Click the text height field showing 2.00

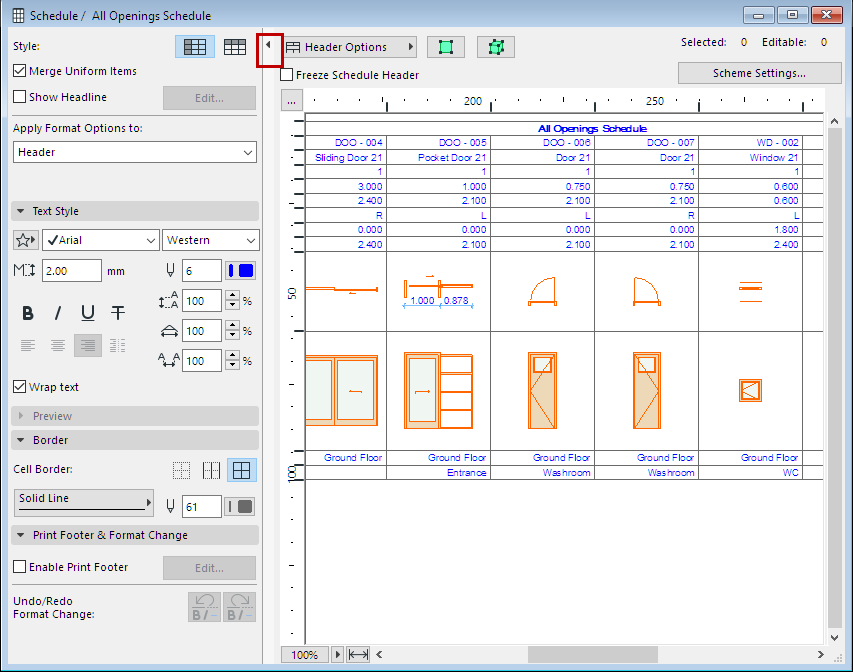[71, 270]
